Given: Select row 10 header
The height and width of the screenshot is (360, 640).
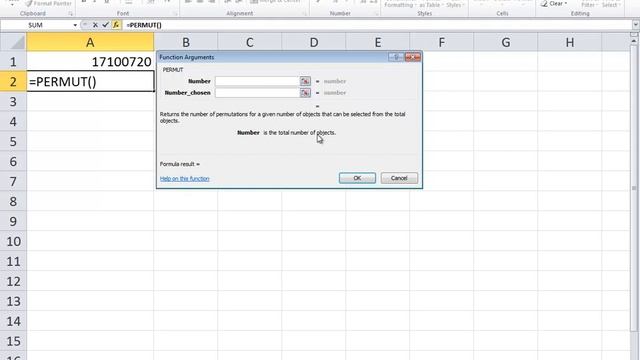Looking at the screenshot, I should [13, 241].
